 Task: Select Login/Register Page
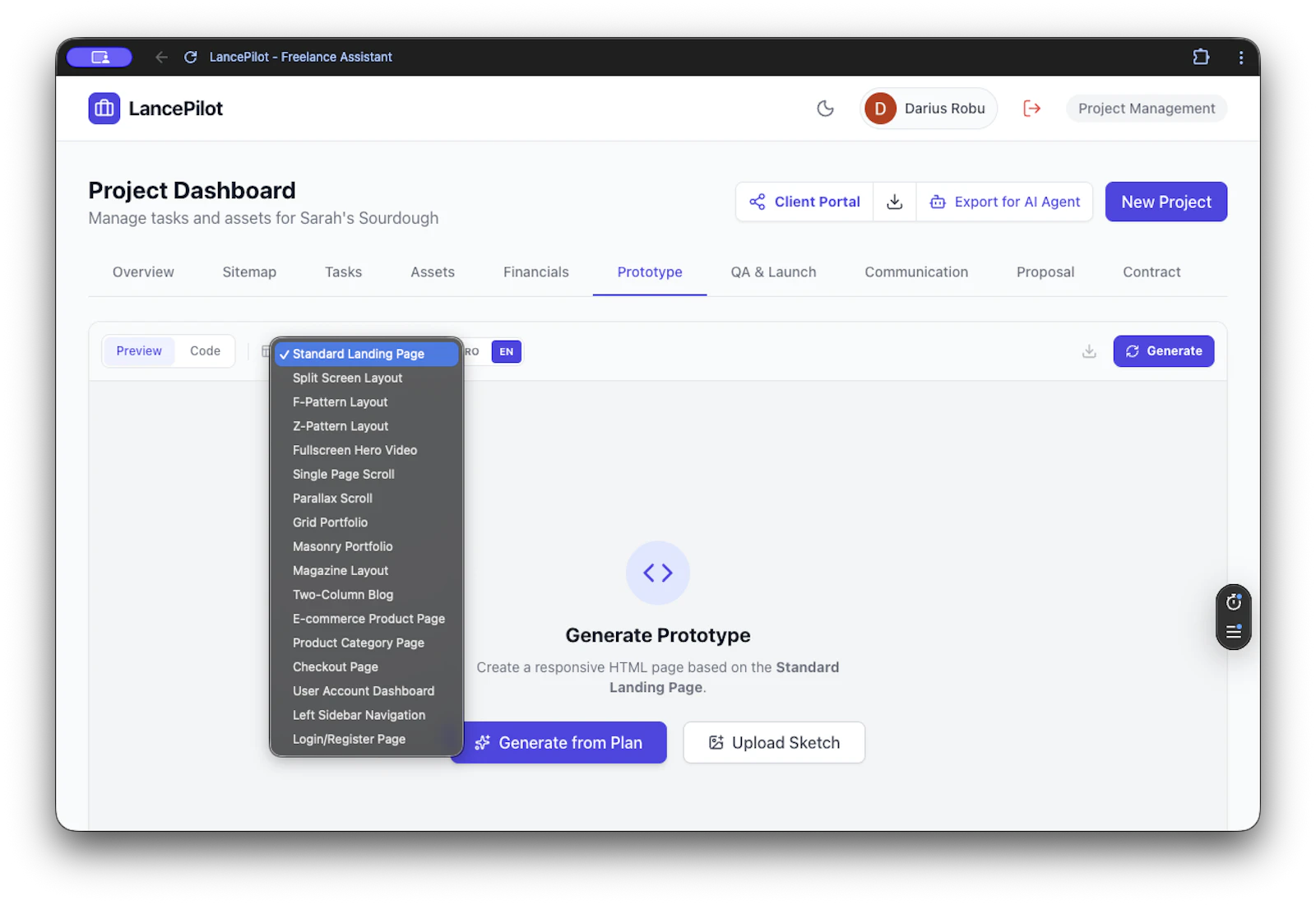[x=366, y=739]
